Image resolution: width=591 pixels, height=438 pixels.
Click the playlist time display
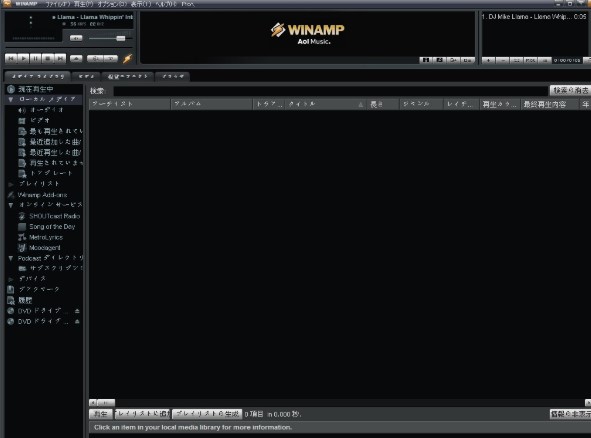click(x=567, y=60)
